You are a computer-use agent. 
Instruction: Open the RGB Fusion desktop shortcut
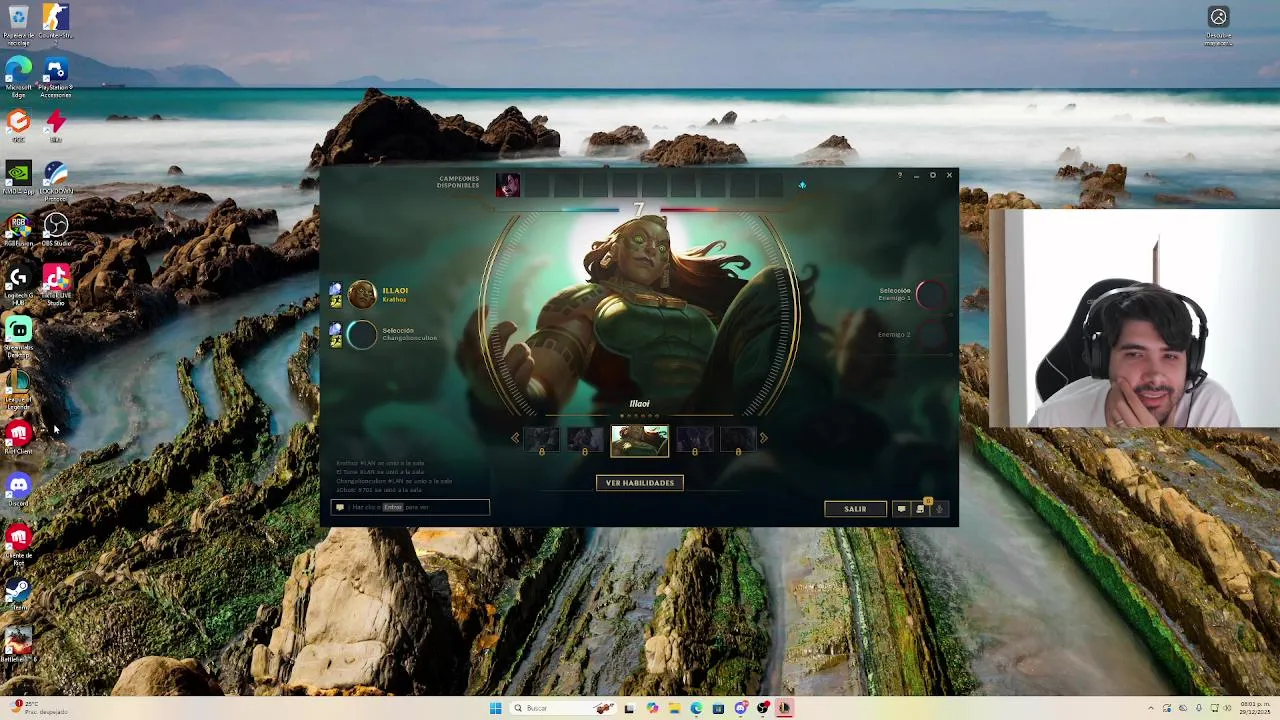coord(18,230)
